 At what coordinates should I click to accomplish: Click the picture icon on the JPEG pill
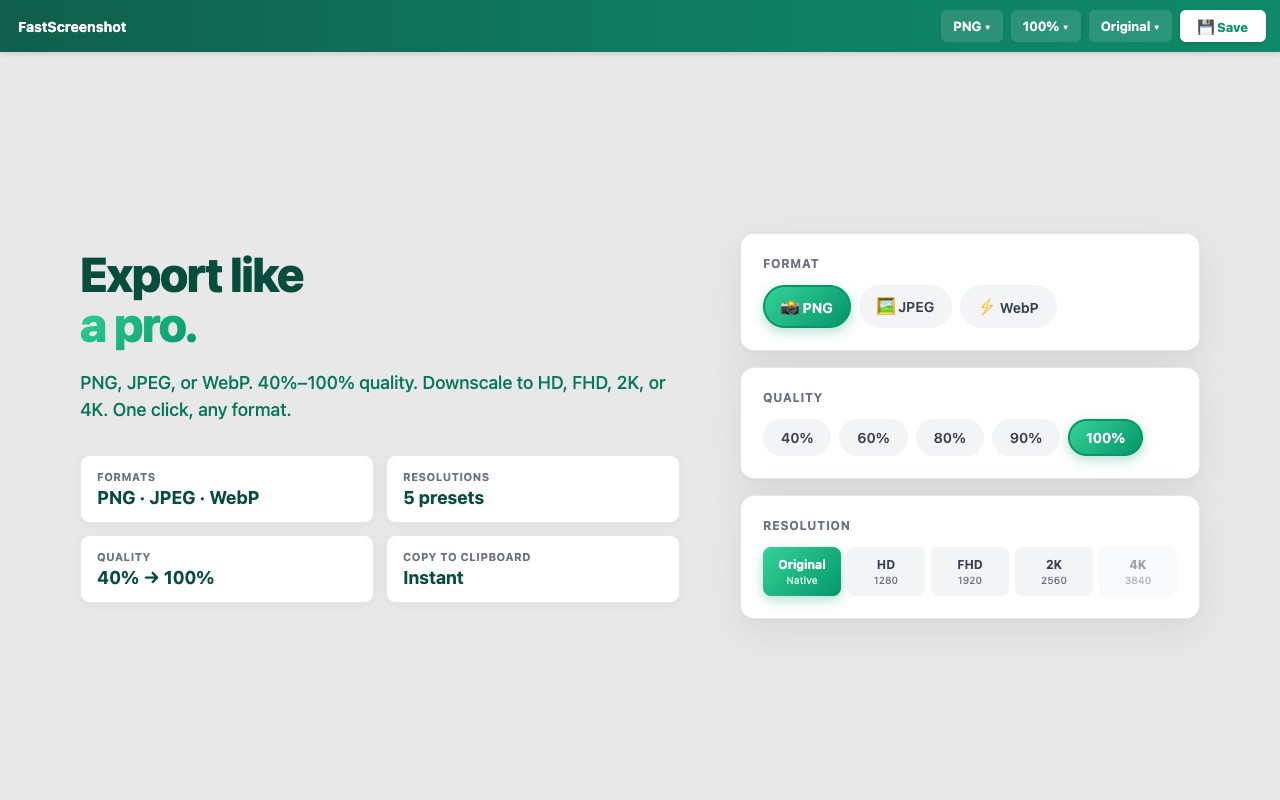pyautogui.click(x=886, y=306)
